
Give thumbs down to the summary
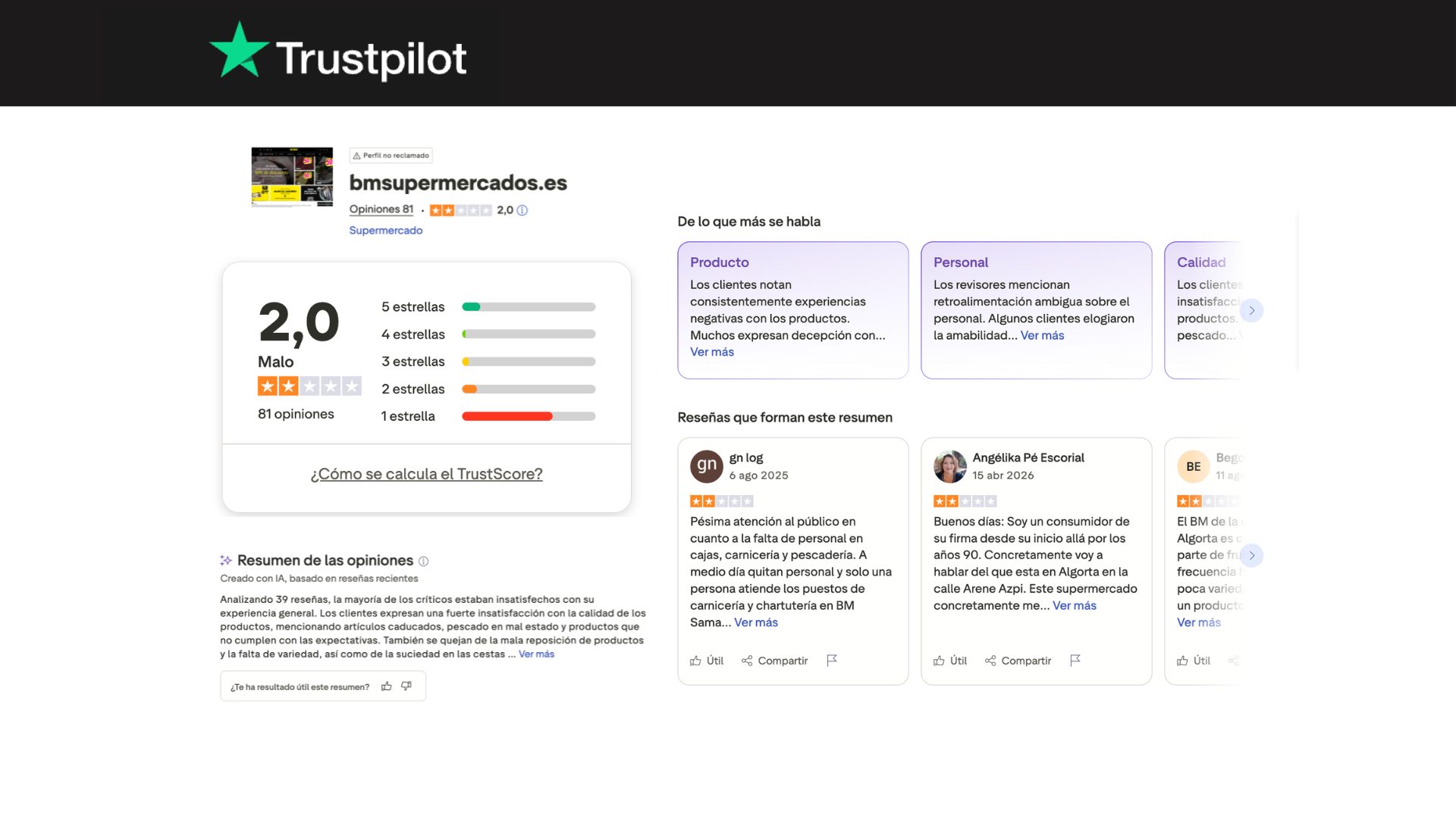click(406, 686)
